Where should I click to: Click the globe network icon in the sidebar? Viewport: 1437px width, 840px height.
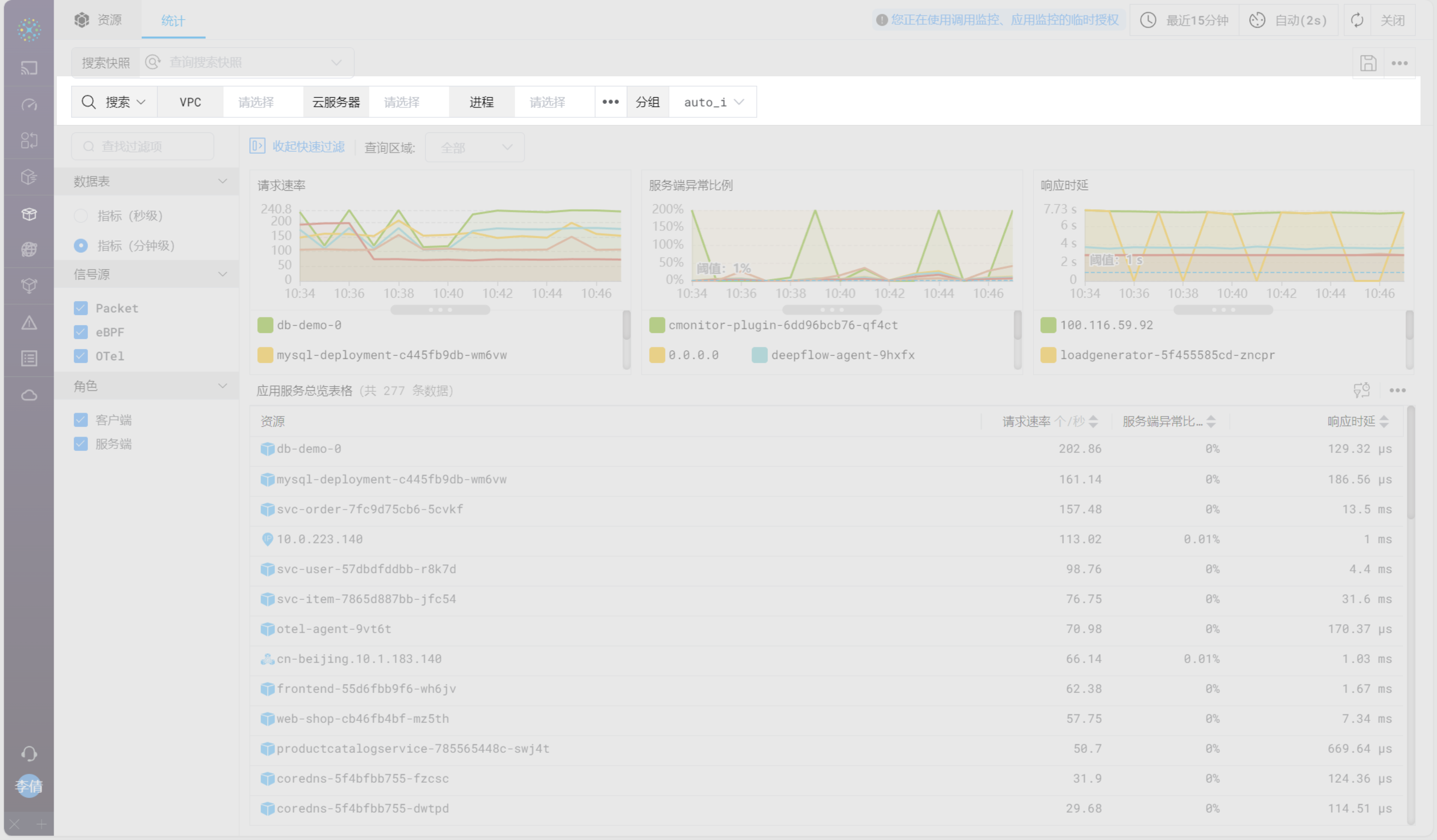click(29, 249)
